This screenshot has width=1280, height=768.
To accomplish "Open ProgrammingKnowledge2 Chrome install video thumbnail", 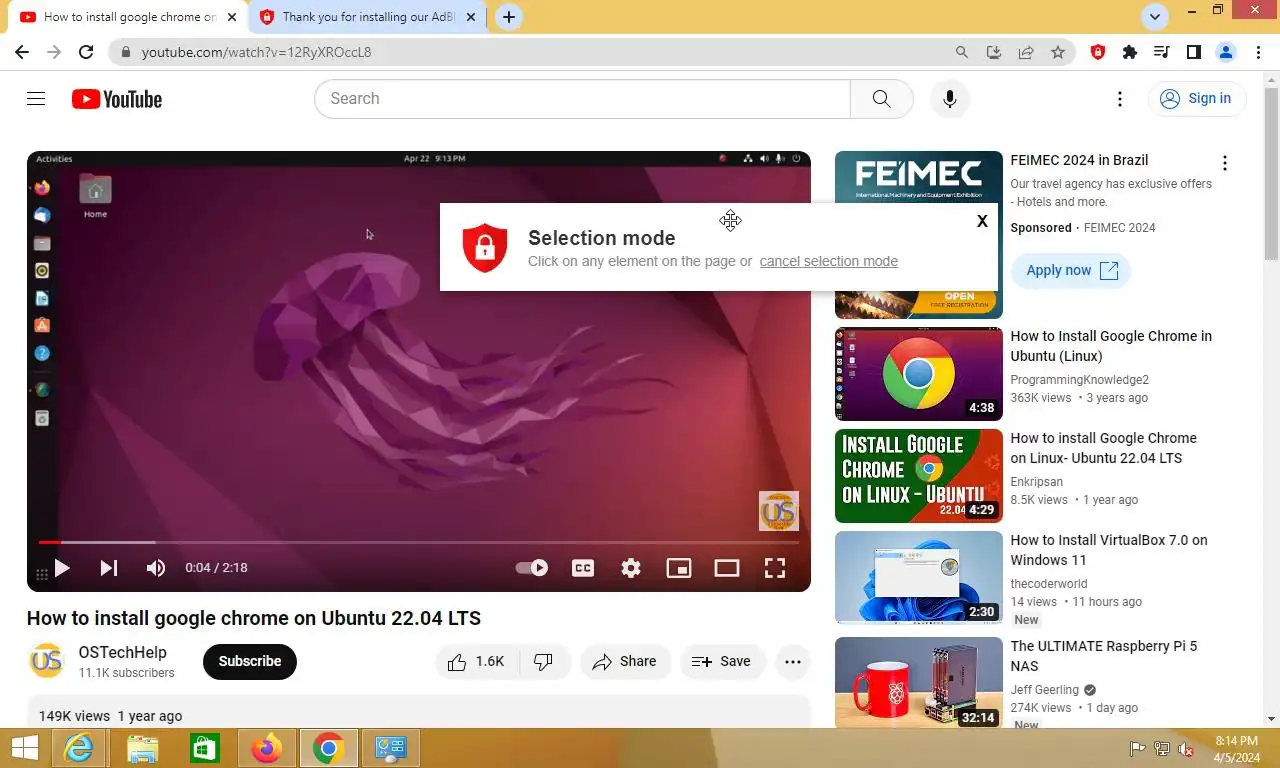I will click(918, 374).
